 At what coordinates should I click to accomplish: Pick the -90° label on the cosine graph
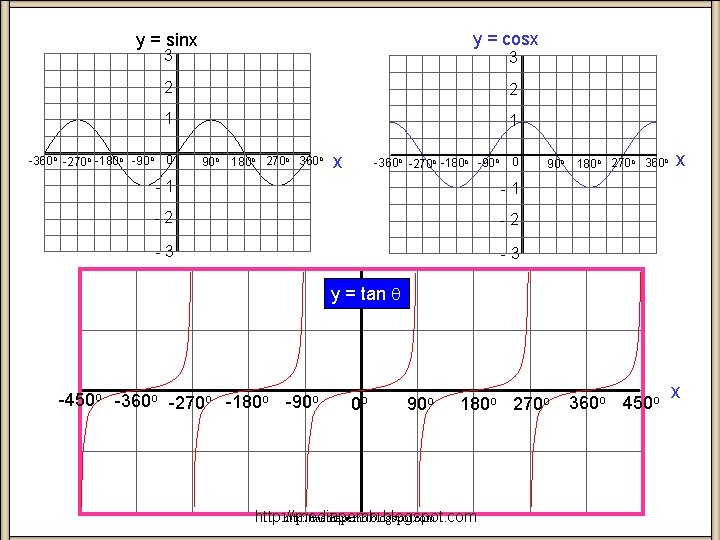pos(488,163)
